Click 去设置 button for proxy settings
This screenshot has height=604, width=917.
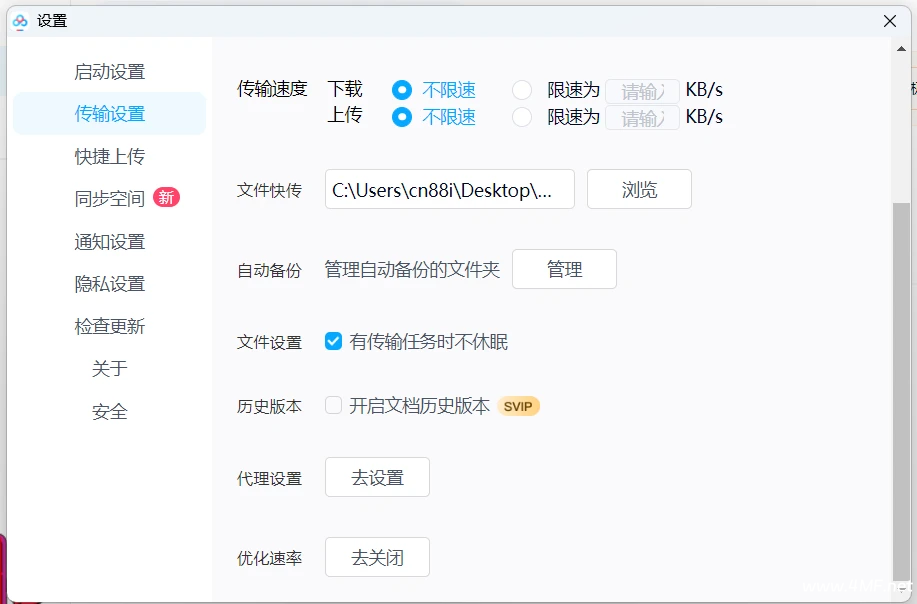click(377, 478)
